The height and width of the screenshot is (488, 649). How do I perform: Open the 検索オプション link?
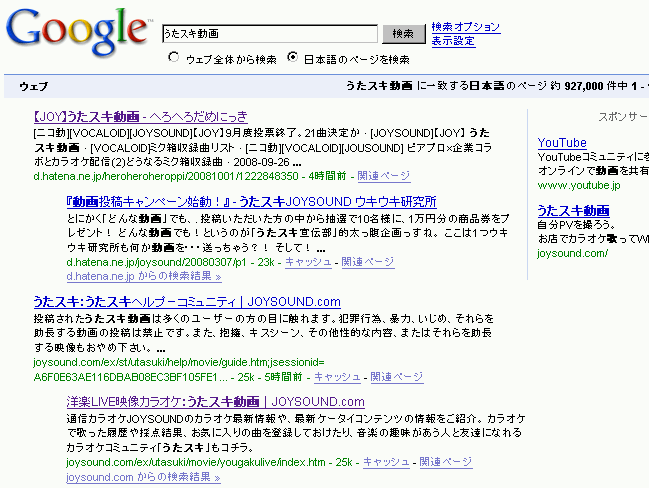(x=466, y=27)
